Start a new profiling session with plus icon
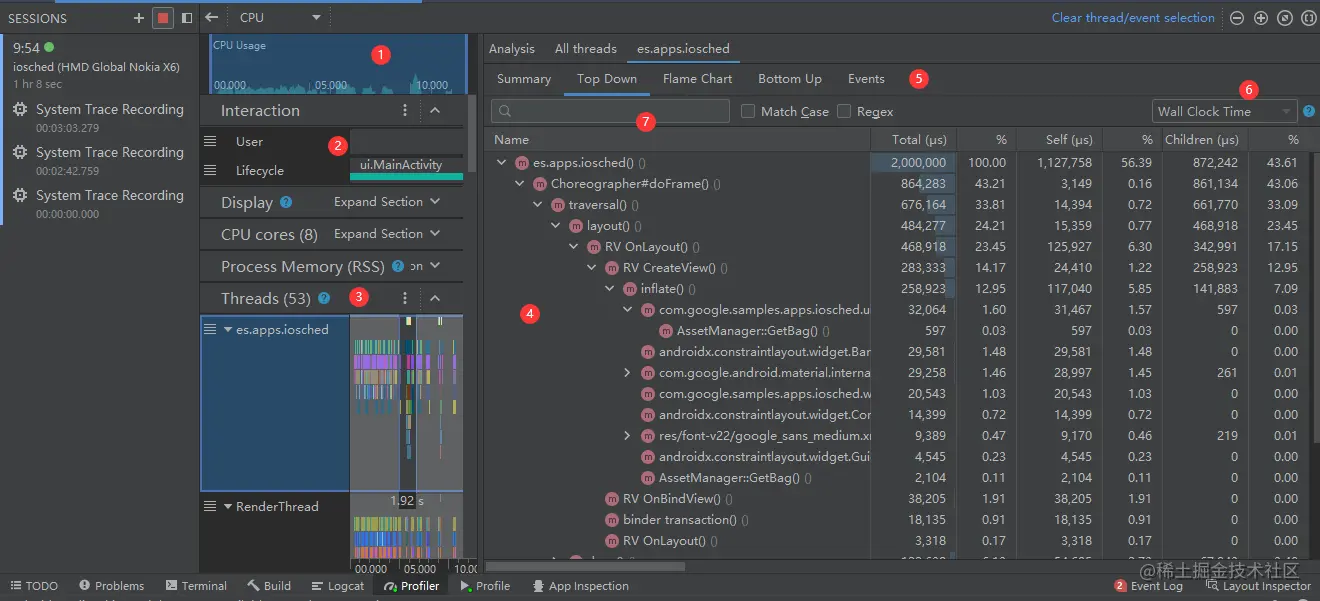Viewport: 1320px width, 601px height. coord(139,18)
